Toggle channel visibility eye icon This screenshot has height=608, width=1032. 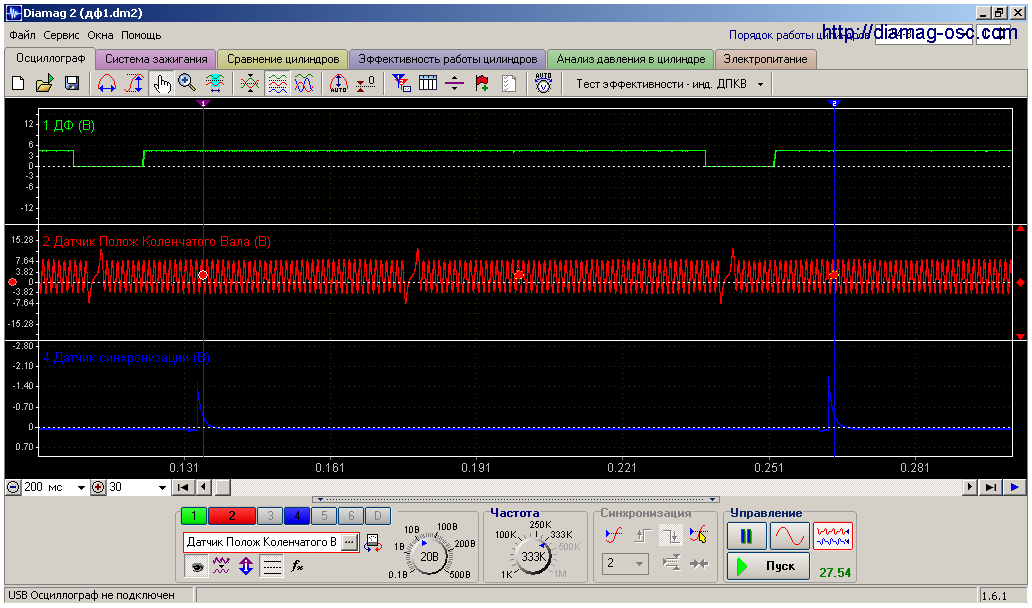[196, 566]
